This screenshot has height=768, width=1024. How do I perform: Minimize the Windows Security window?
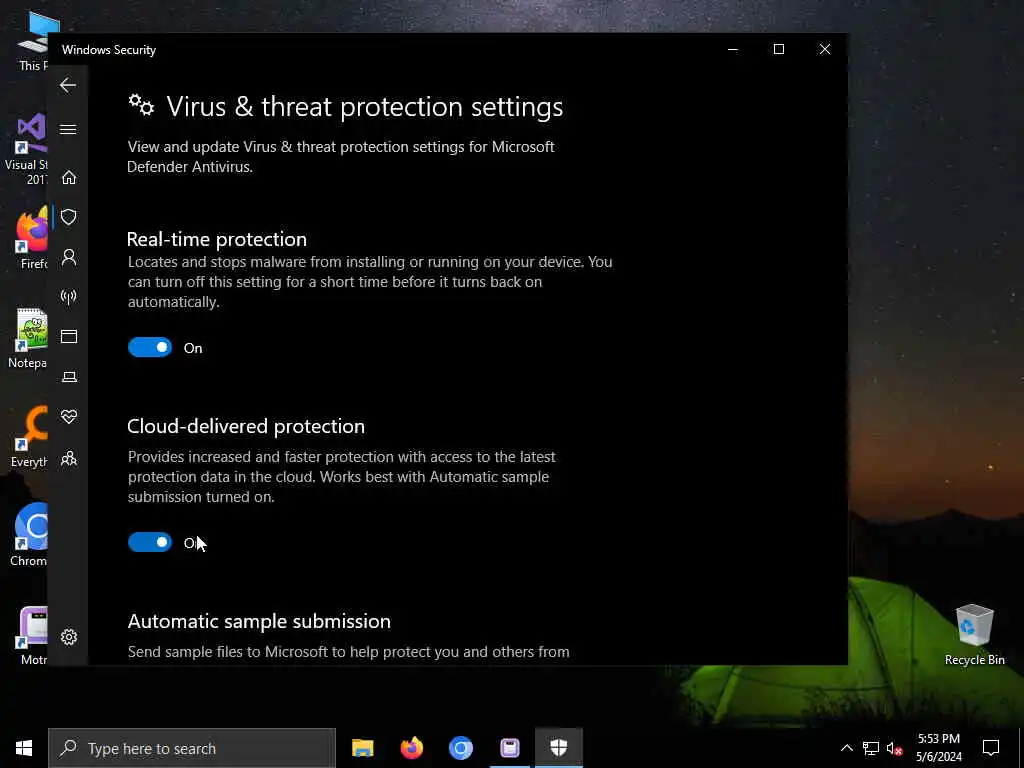[733, 50]
